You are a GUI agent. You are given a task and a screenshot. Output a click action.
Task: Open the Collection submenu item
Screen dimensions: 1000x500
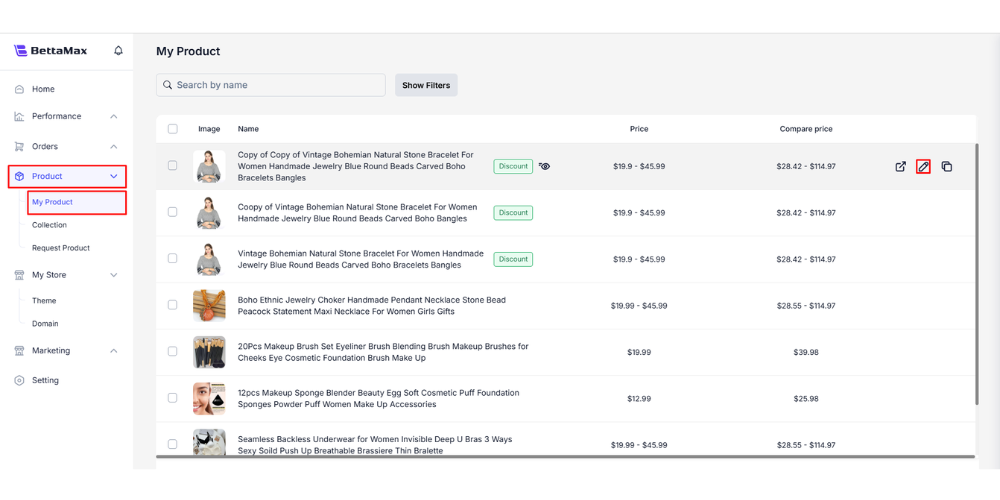(49, 225)
